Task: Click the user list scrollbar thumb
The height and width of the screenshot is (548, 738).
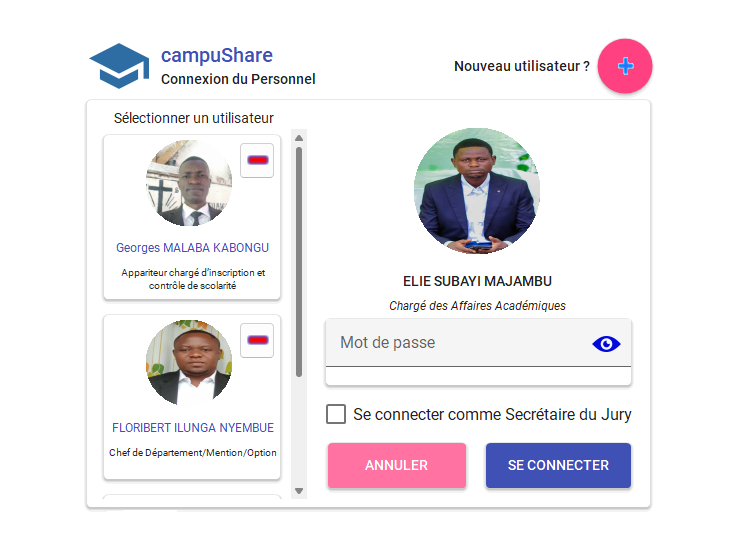Action: (x=299, y=260)
